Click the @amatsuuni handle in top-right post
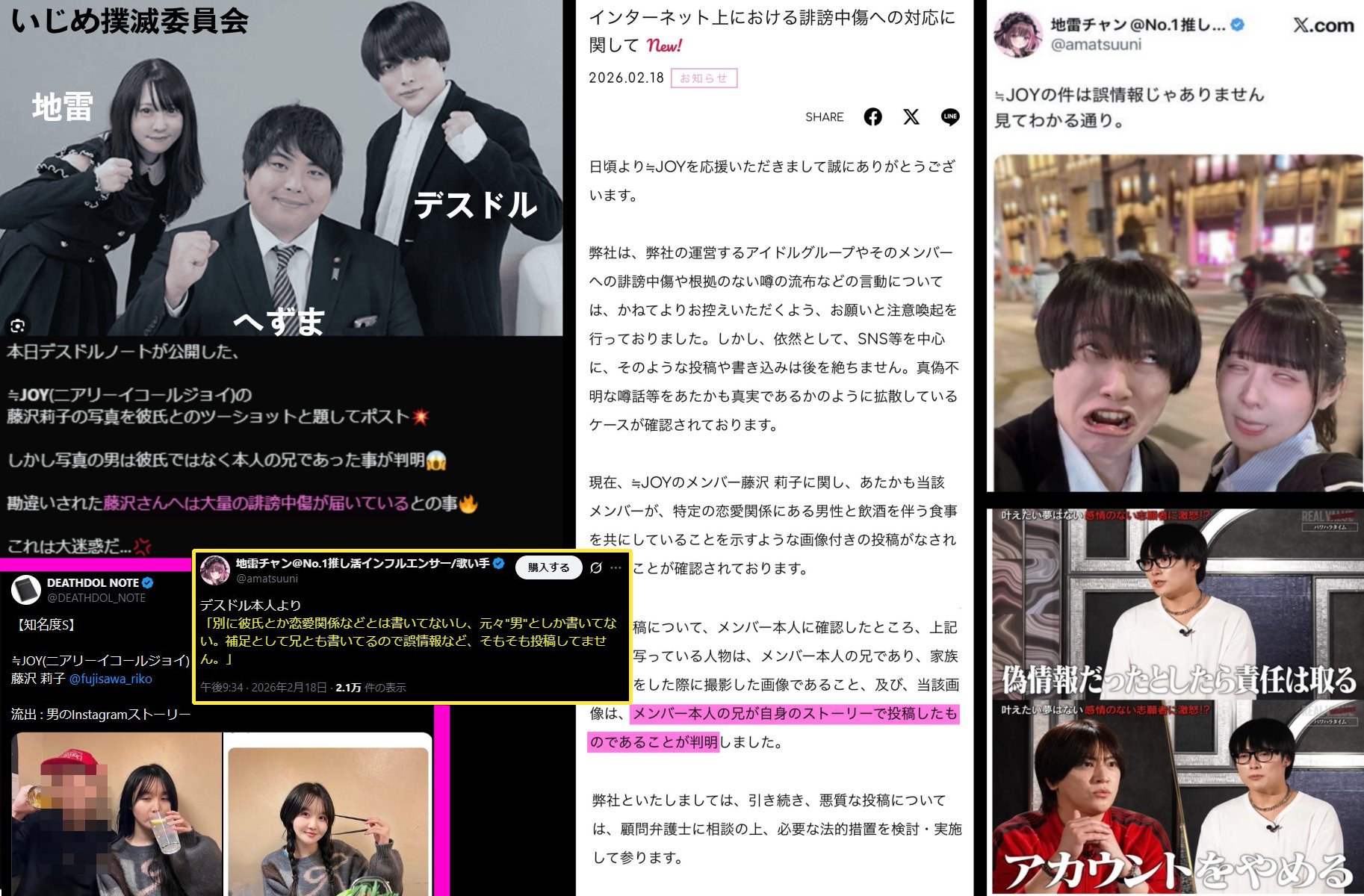1364x896 pixels. [x=1096, y=45]
